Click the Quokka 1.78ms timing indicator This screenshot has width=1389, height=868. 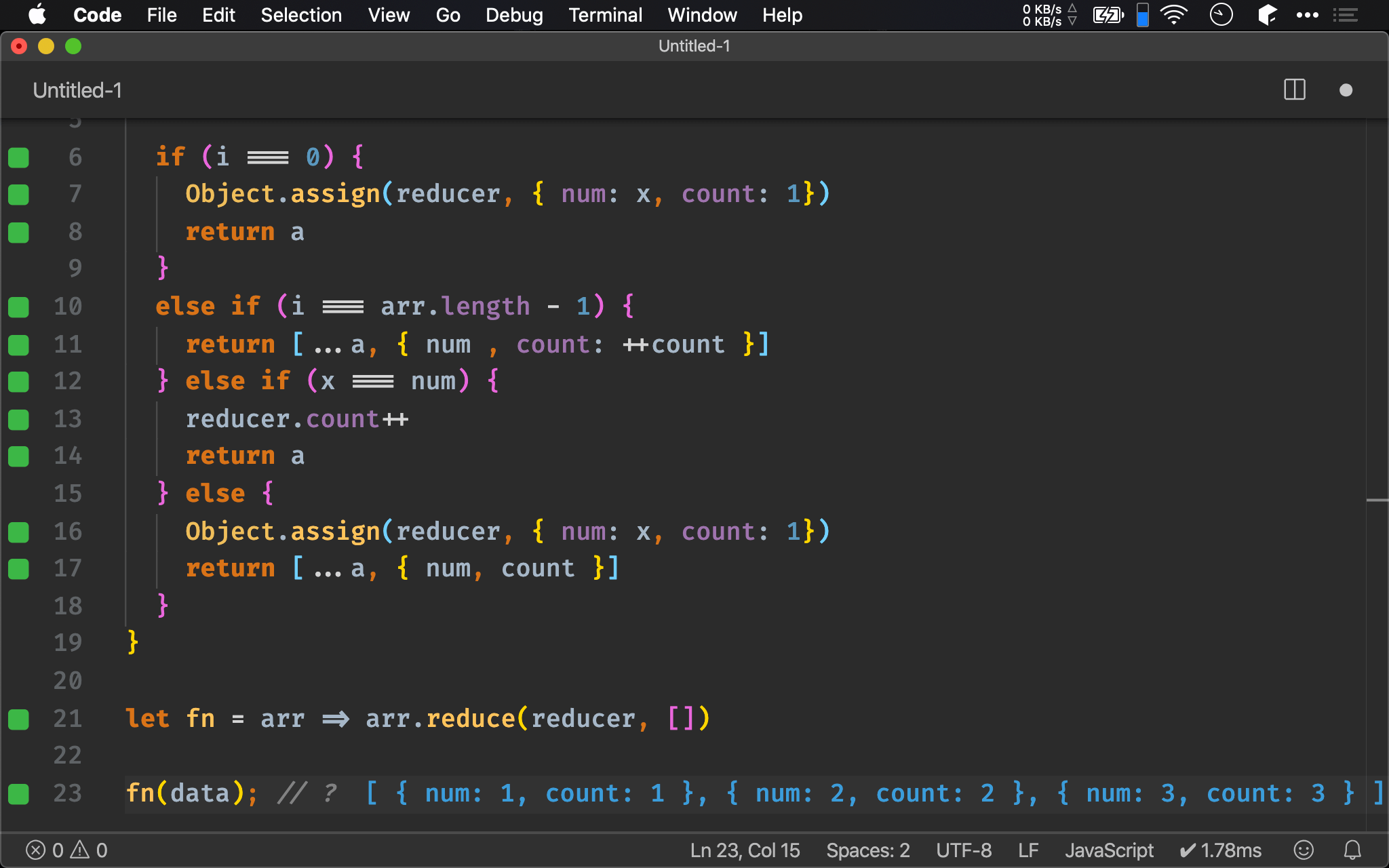tap(1221, 850)
